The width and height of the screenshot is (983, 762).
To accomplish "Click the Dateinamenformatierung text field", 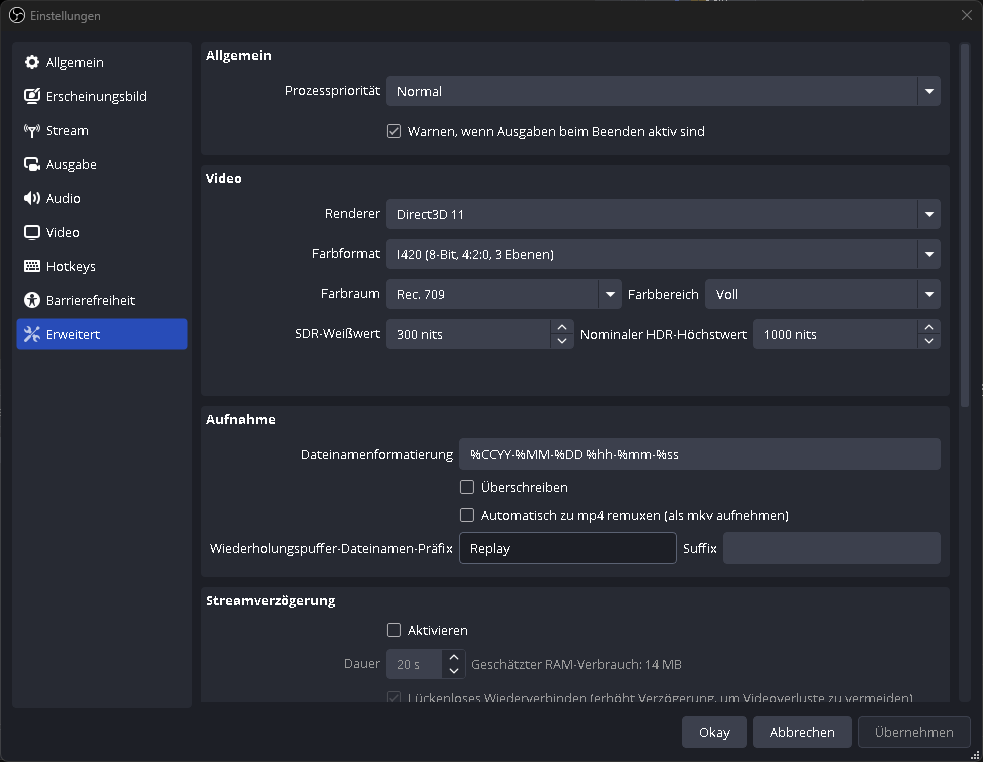I will pyautogui.click(x=699, y=454).
